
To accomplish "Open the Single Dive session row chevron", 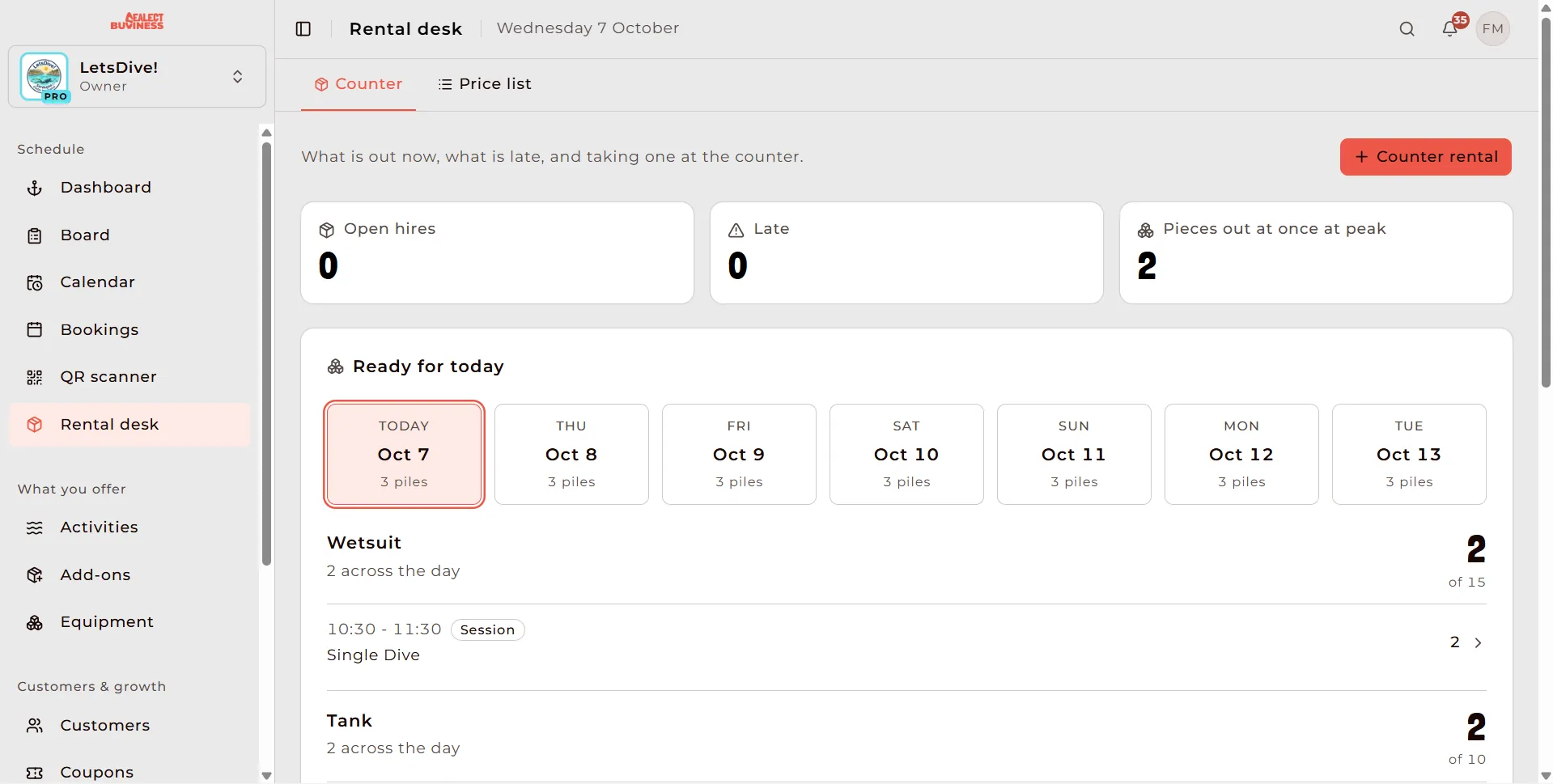I will pyautogui.click(x=1479, y=642).
